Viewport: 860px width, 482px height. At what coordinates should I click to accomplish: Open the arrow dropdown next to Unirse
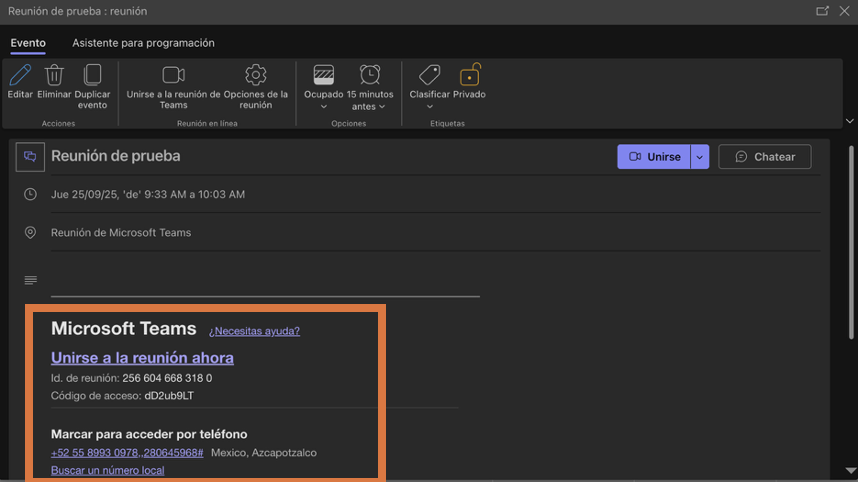700,157
